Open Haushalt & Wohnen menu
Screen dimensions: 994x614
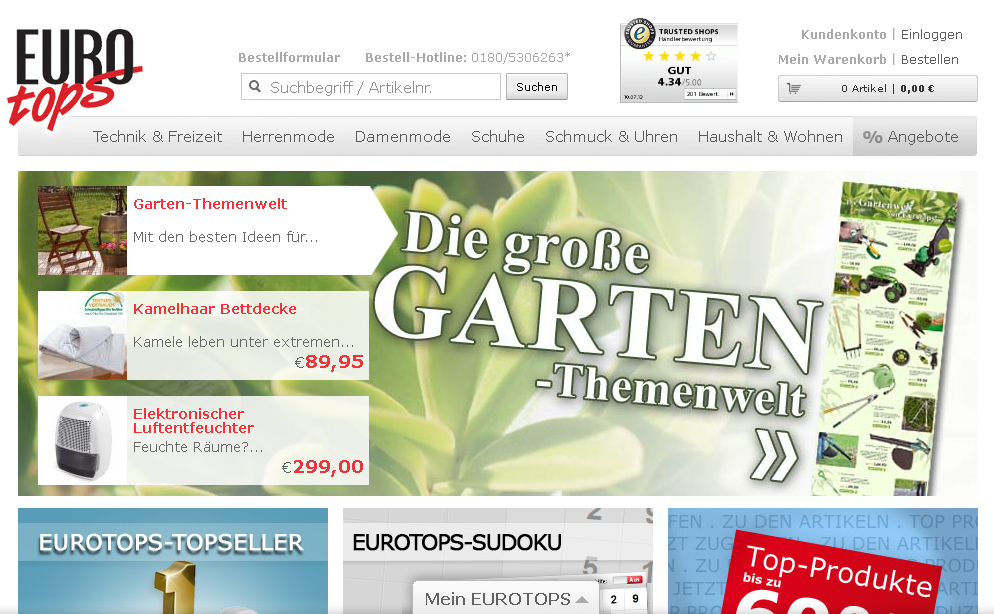[x=770, y=137]
